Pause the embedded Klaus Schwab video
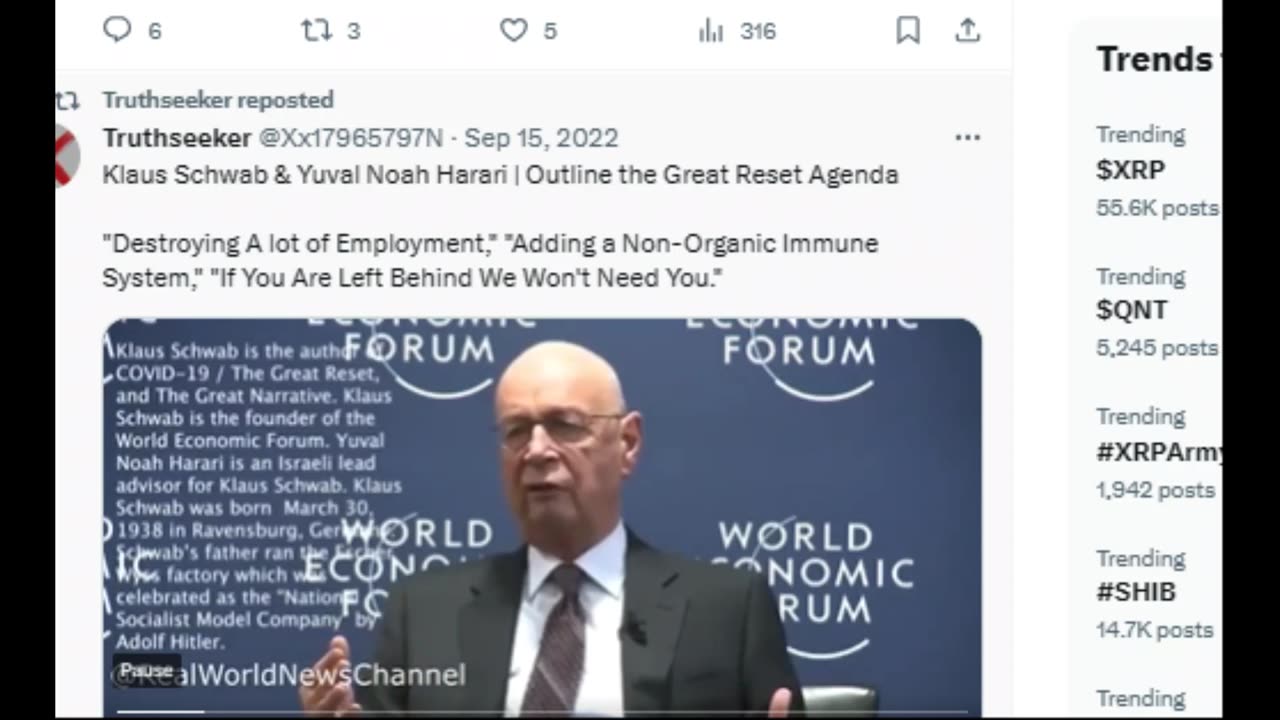The image size is (1280, 720). [147, 670]
